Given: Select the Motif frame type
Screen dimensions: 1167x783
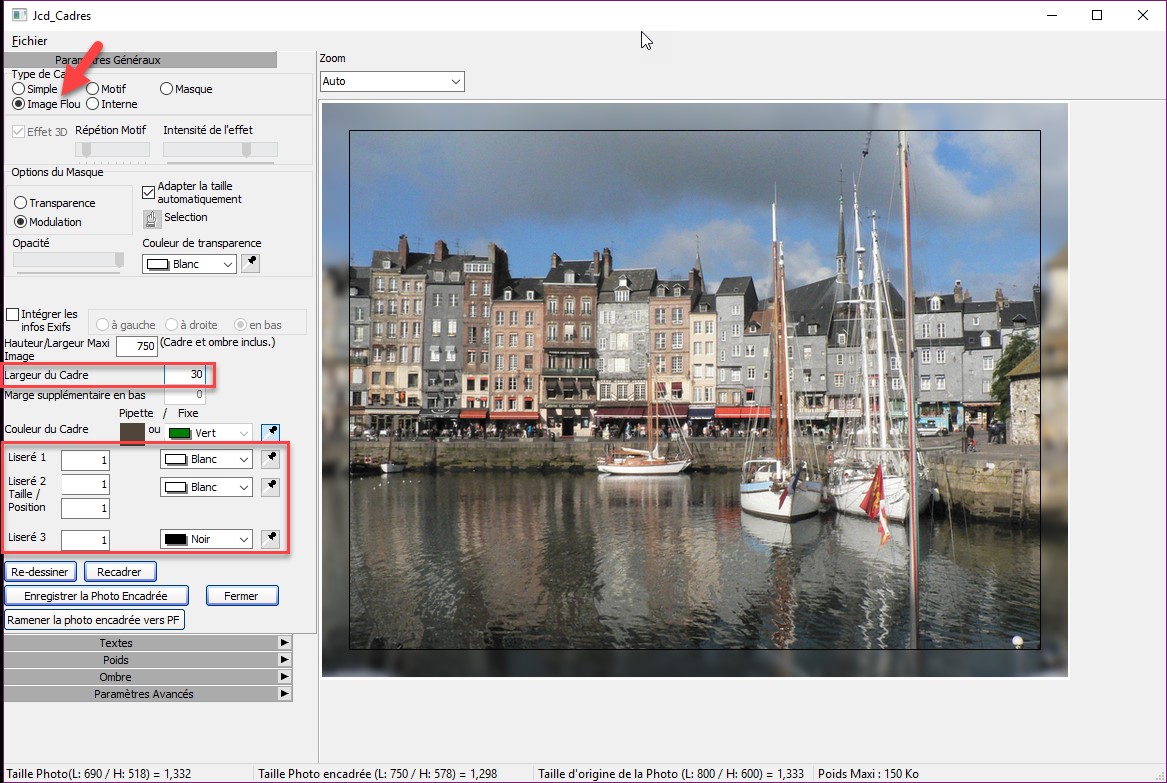Looking at the screenshot, I should click(93, 89).
